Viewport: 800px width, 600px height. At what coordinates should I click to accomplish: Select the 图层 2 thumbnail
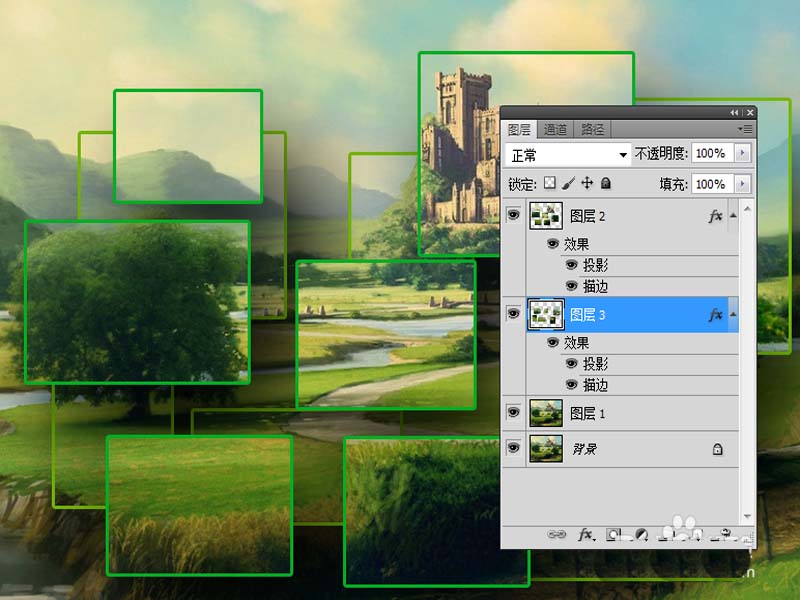pos(546,216)
